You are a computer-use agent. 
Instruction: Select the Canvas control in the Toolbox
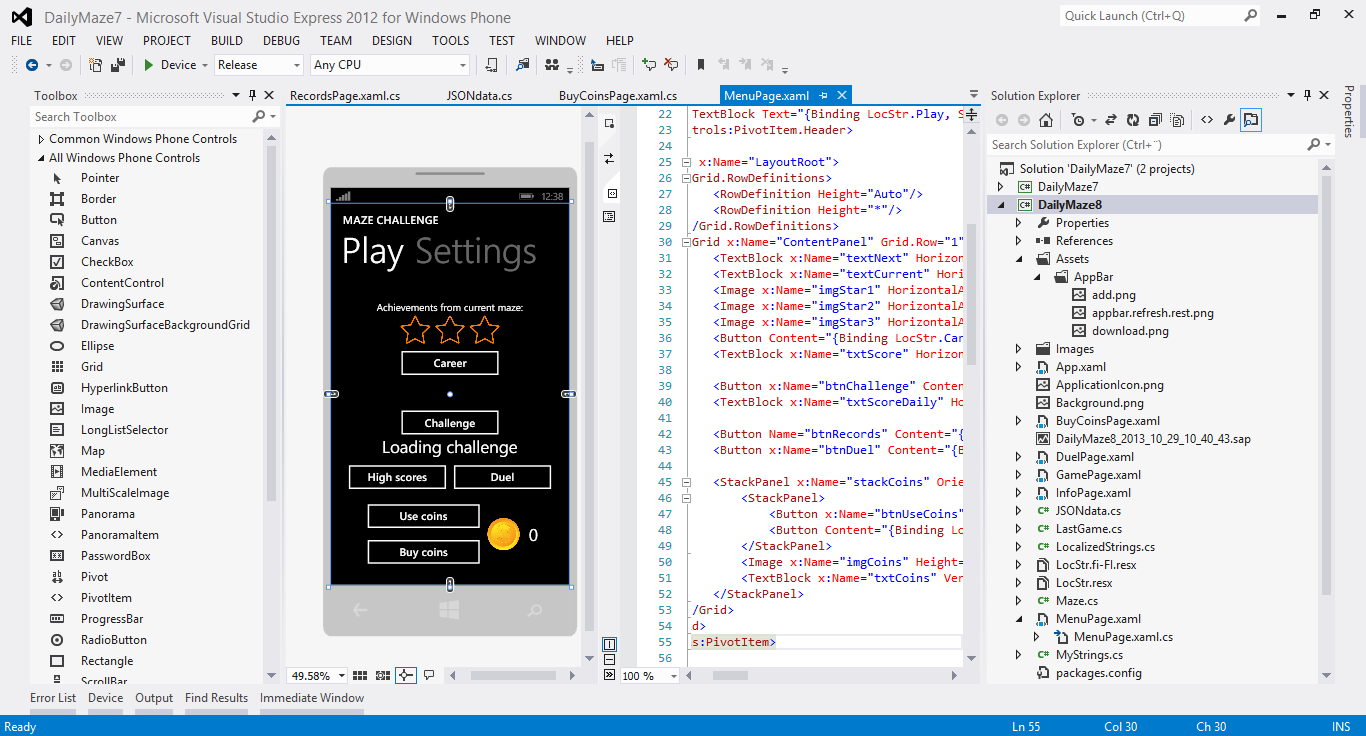coord(100,241)
